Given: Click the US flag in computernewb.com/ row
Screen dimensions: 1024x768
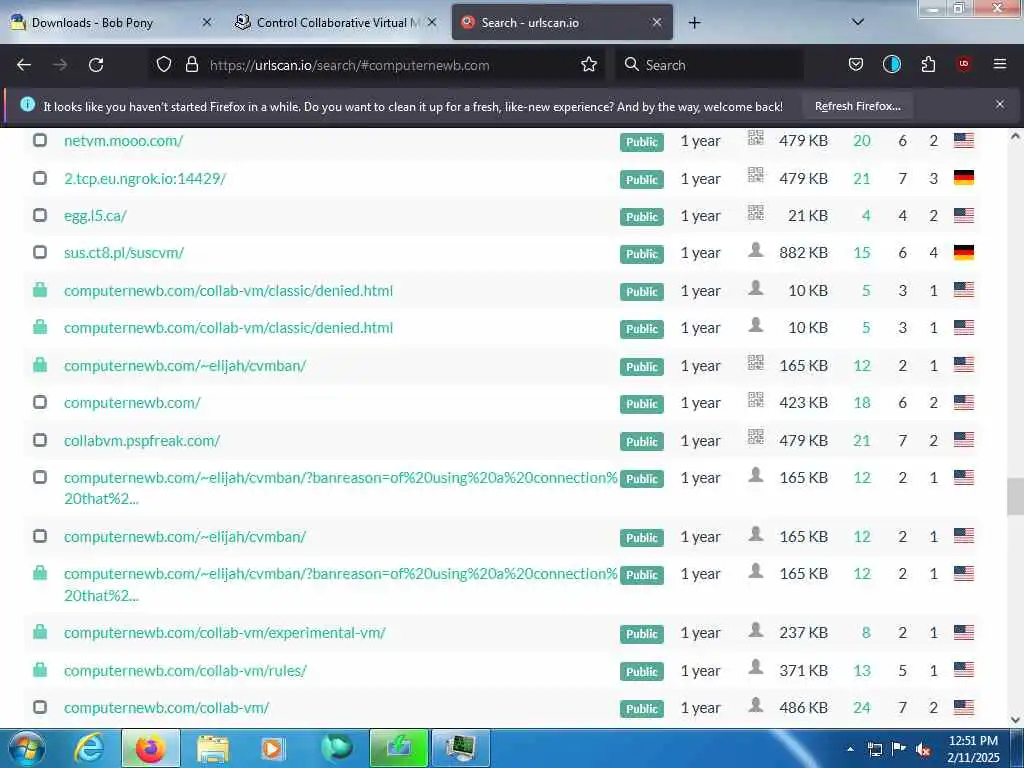Looking at the screenshot, I should (963, 402).
